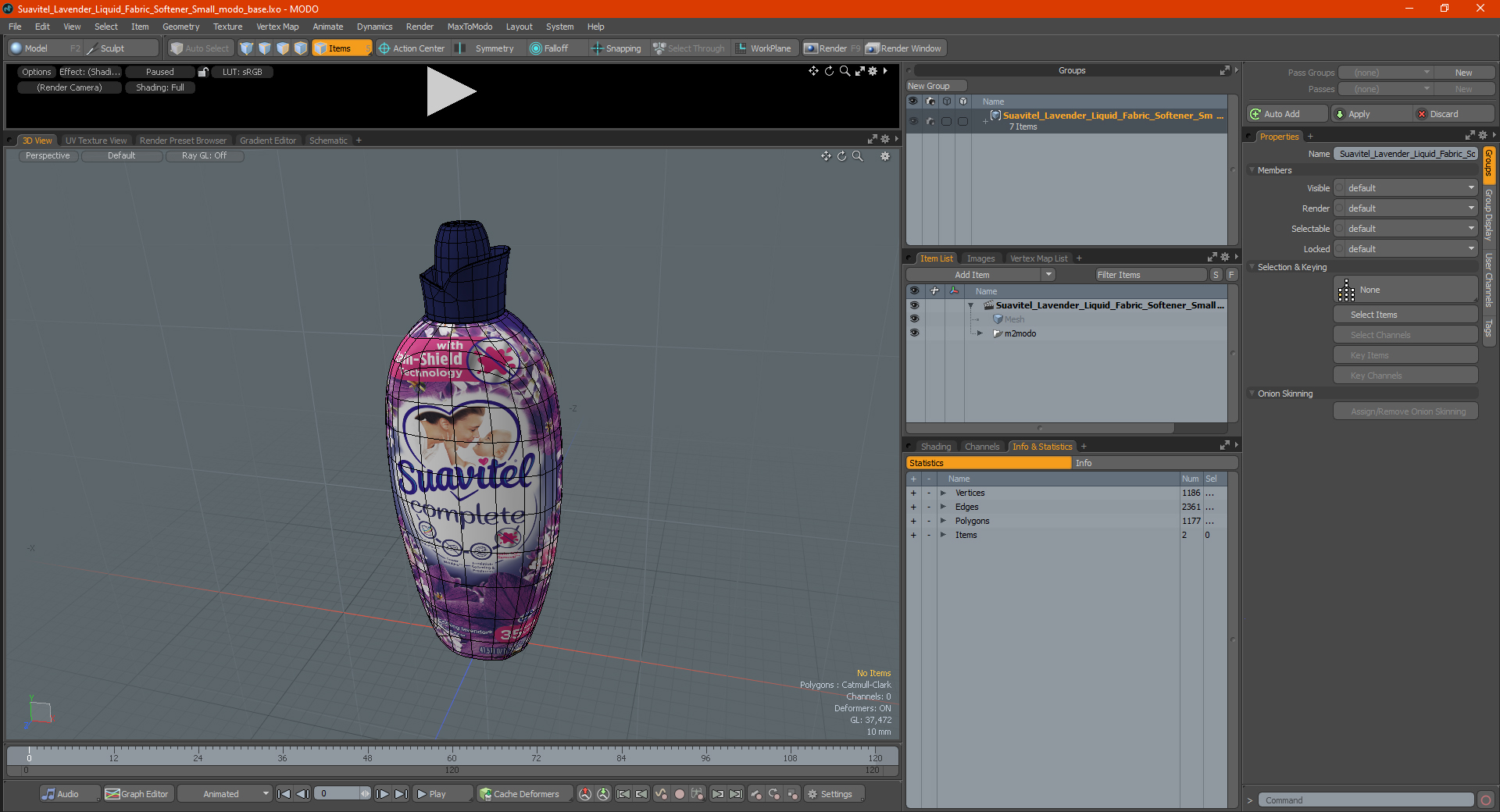The image size is (1500, 812).
Task: Switch to Images tab
Action: click(980, 258)
